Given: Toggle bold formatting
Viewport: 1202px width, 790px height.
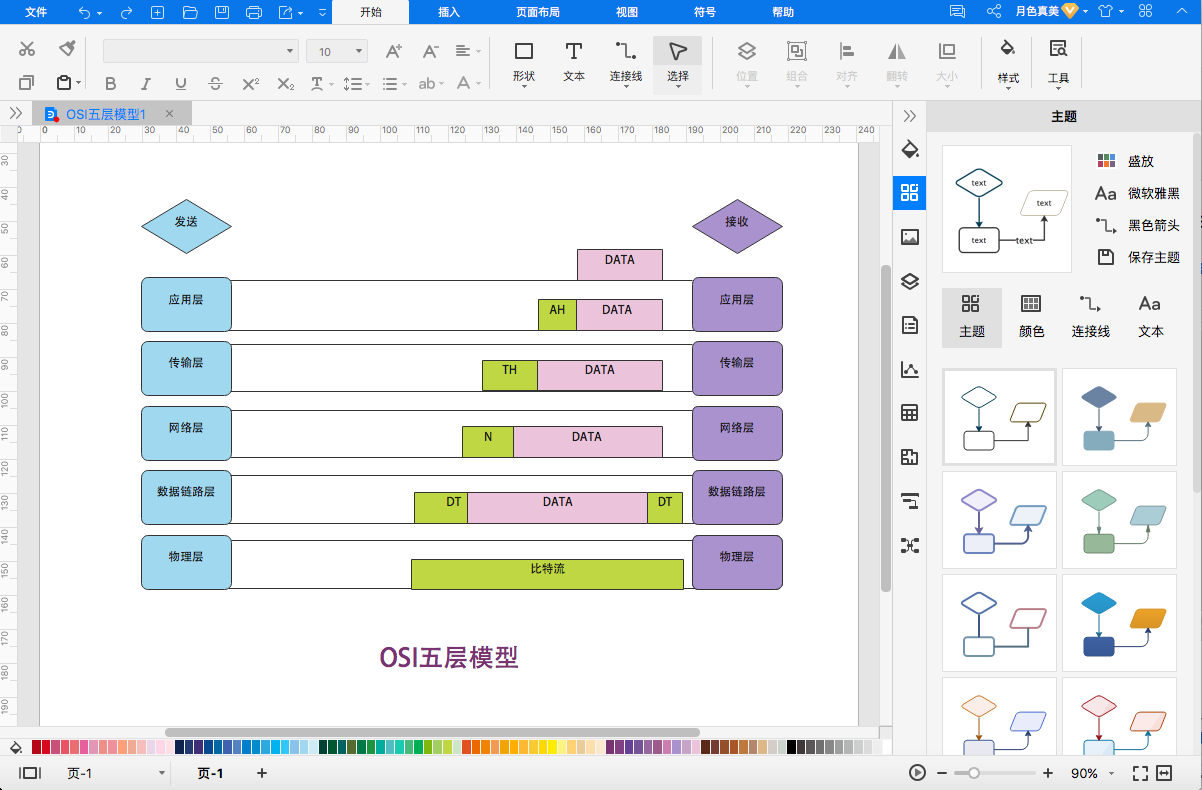Looking at the screenshot, I should point(110,83).
